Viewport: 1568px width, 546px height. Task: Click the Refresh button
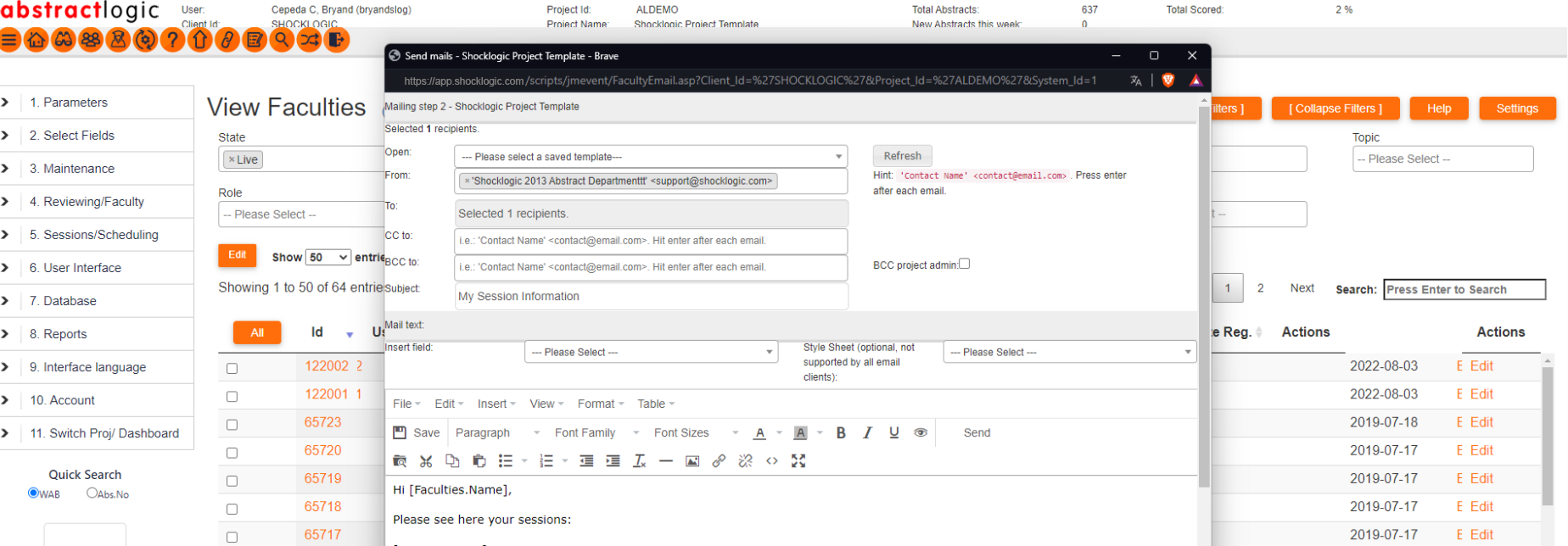902,156
